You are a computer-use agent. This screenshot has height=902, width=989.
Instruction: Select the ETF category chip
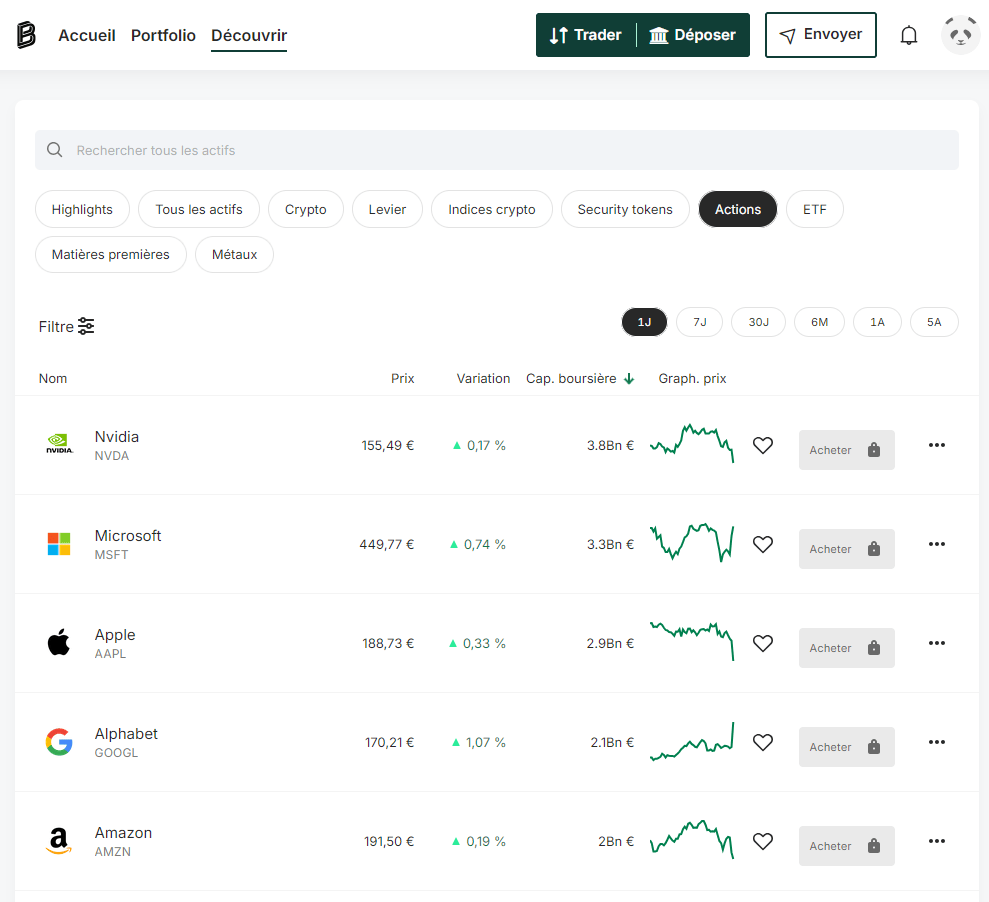pos(815,209)
